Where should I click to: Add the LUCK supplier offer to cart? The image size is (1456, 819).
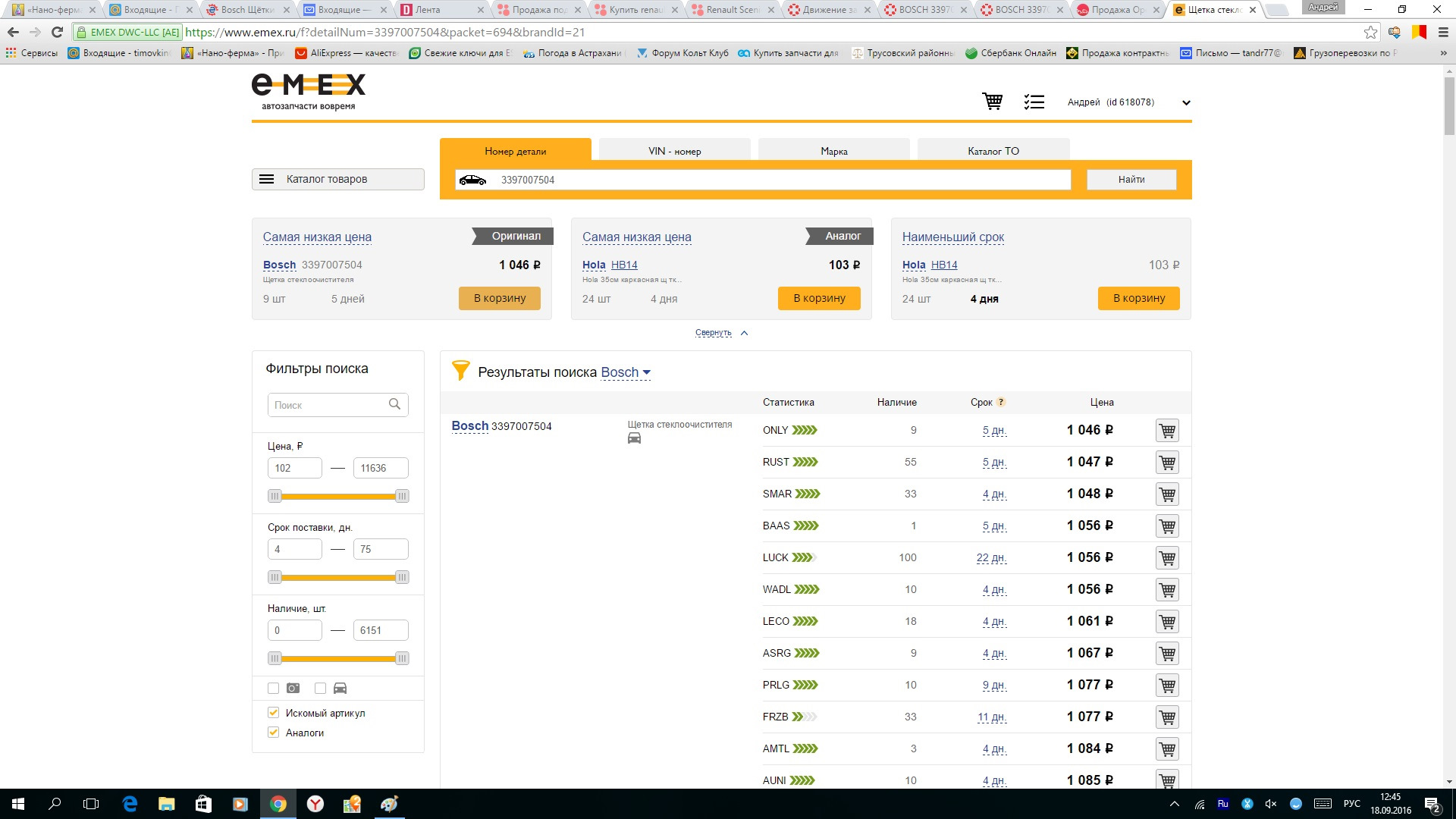click(x=1167, y=558)
